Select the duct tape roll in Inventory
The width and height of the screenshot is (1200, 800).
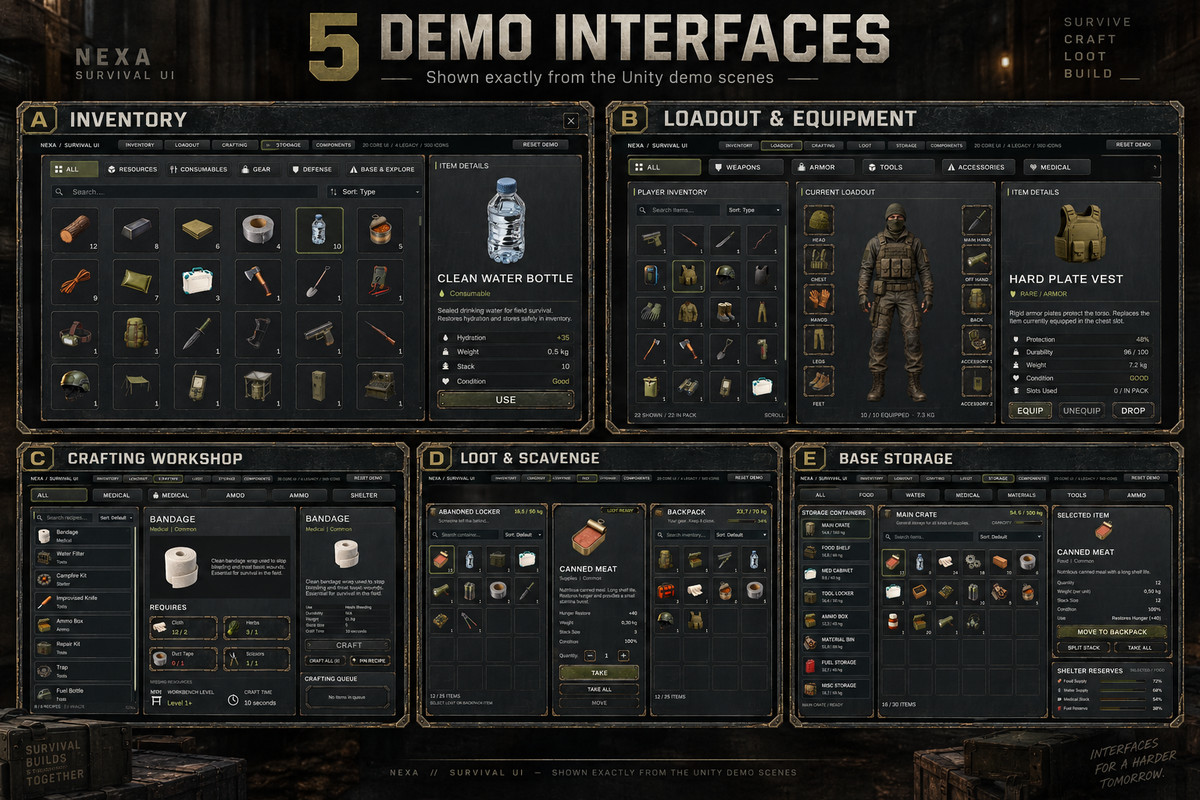(x=258, y=231)
